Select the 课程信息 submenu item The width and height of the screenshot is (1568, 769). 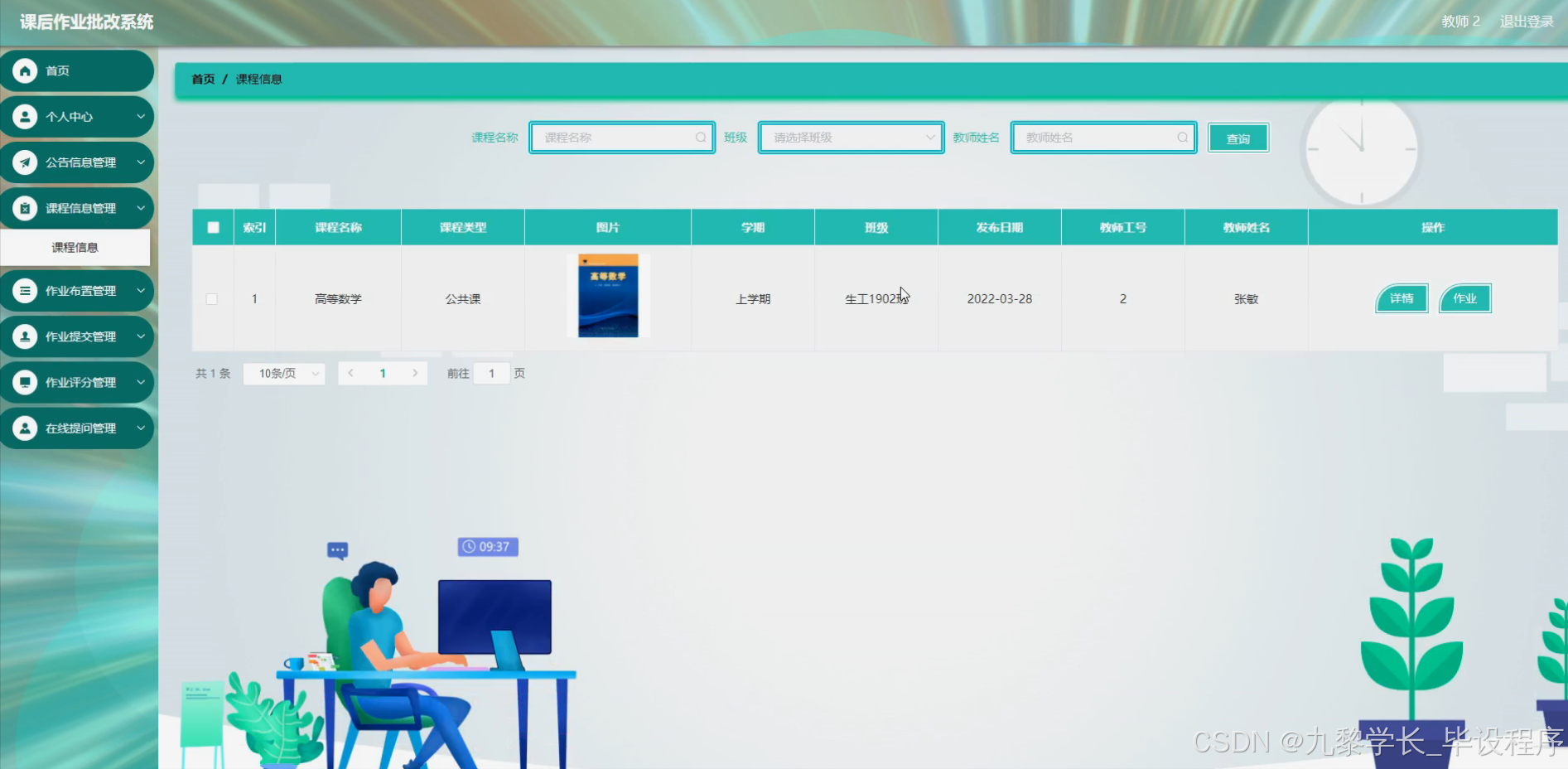tap(75, 247)
